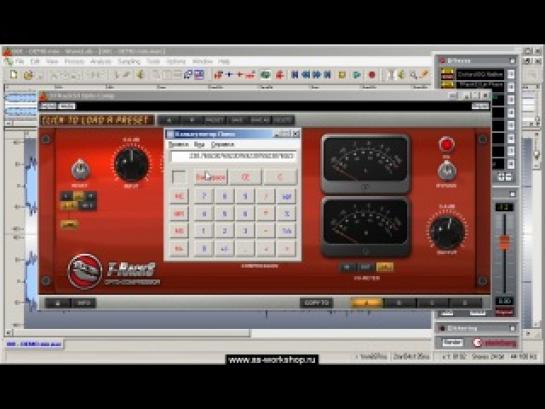
Task: Click the rewind transport icon
Action: tap(306, 74)
